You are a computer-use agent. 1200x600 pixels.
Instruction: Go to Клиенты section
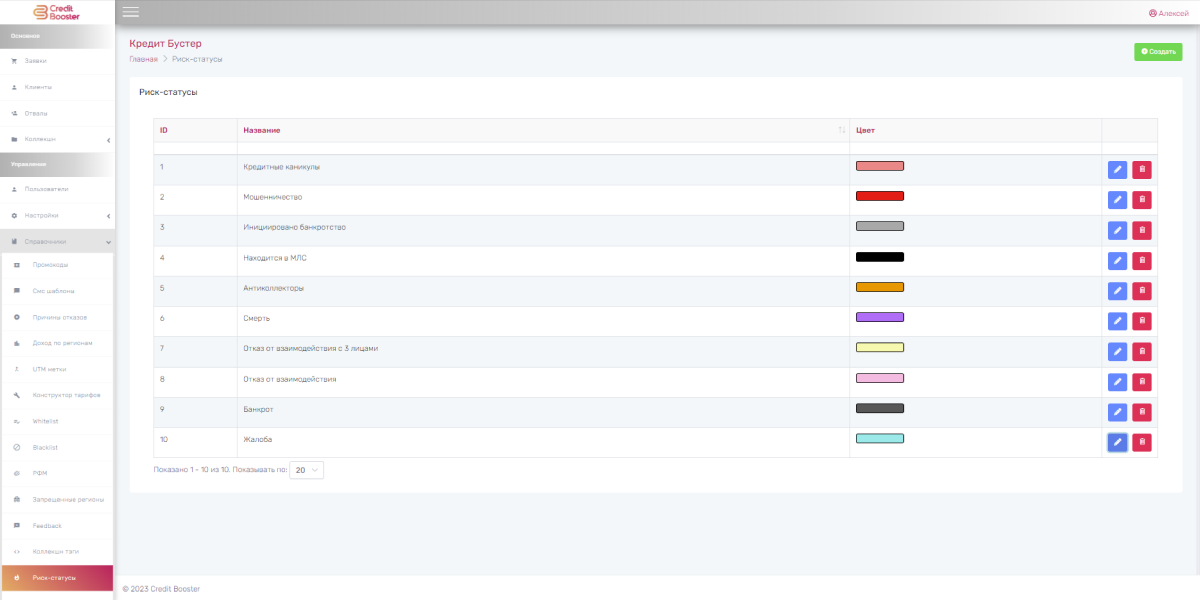click(x=38, y=87)
